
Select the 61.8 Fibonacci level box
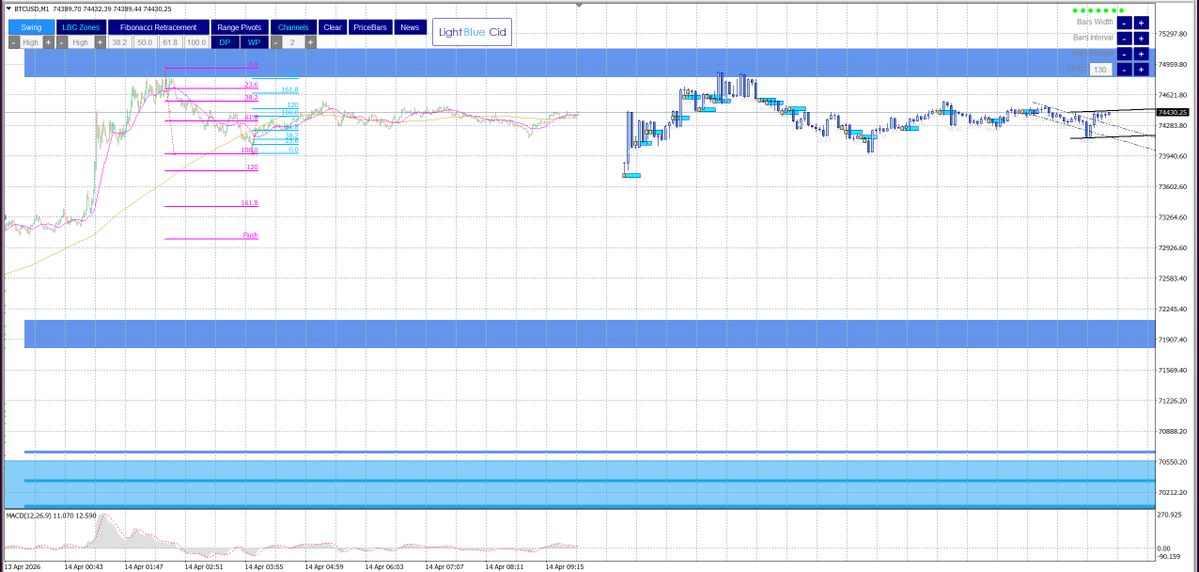point(171,42)
